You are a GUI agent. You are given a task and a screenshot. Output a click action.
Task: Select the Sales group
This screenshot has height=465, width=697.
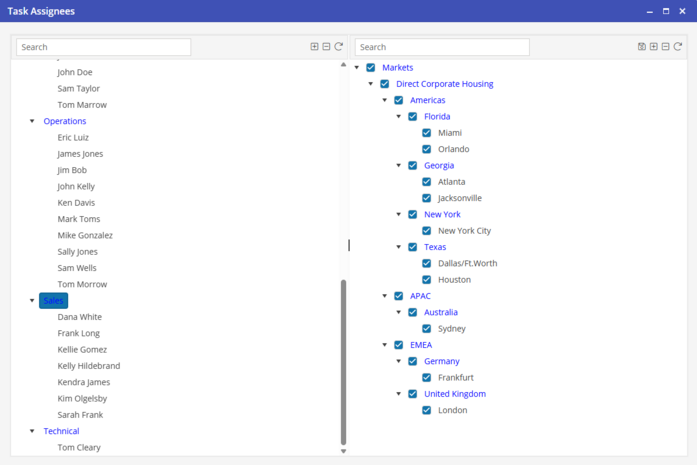point(53,301)
